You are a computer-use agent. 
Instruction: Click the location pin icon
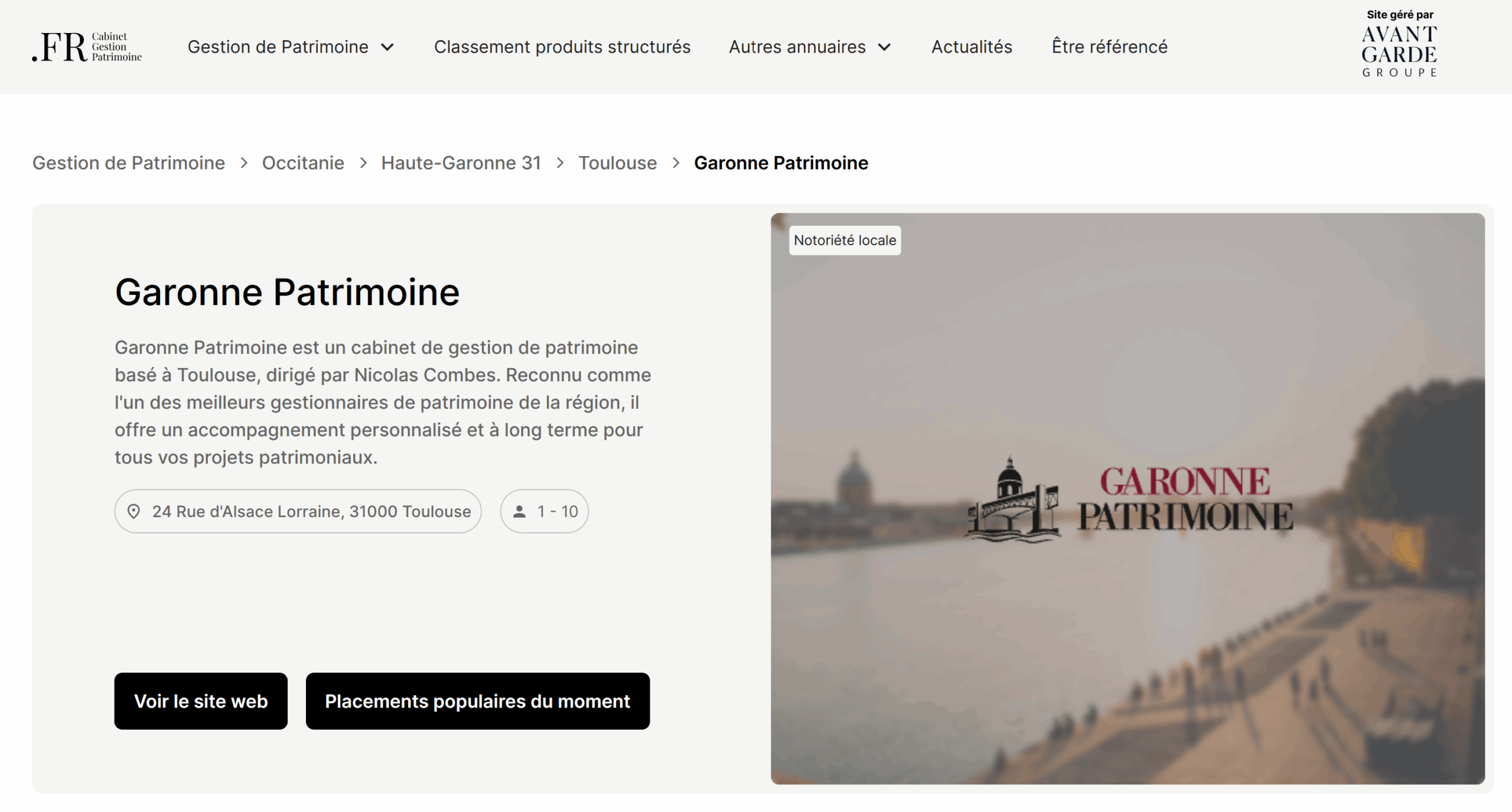coord(133,511)
